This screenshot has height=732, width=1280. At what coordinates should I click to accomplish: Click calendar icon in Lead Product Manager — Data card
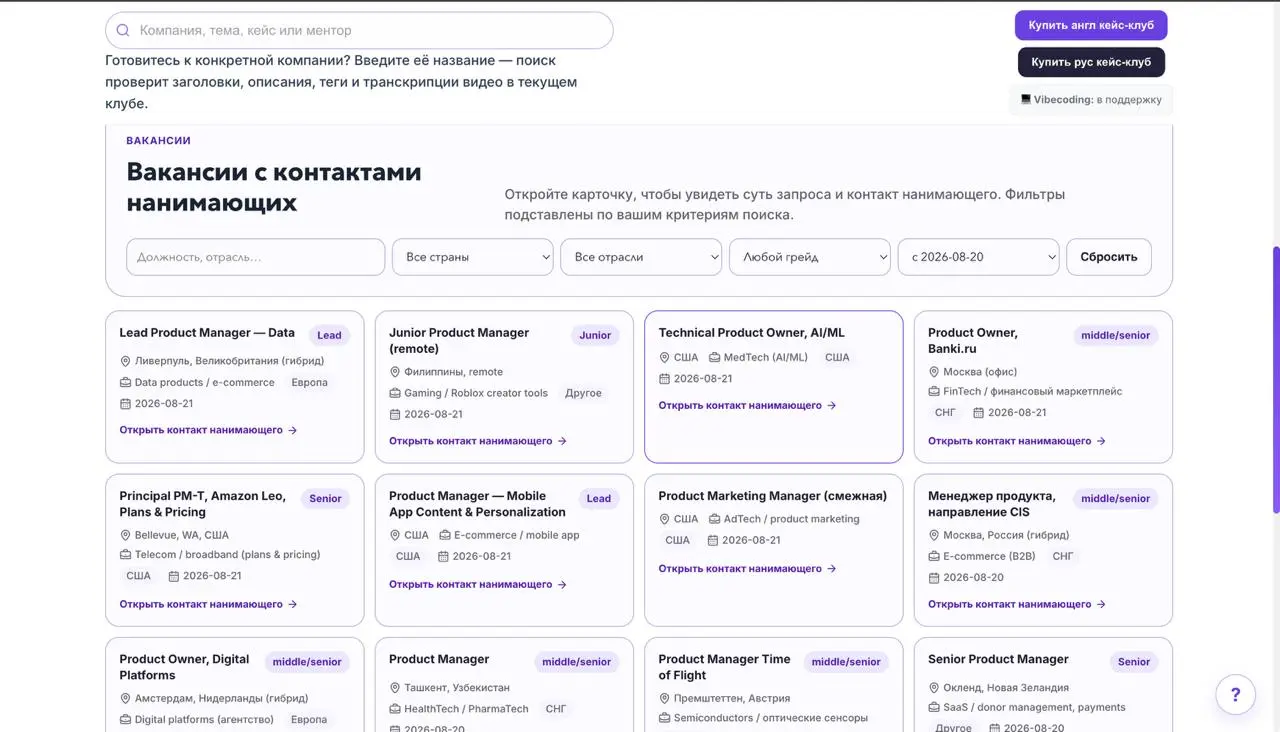(x=126, y=404)
